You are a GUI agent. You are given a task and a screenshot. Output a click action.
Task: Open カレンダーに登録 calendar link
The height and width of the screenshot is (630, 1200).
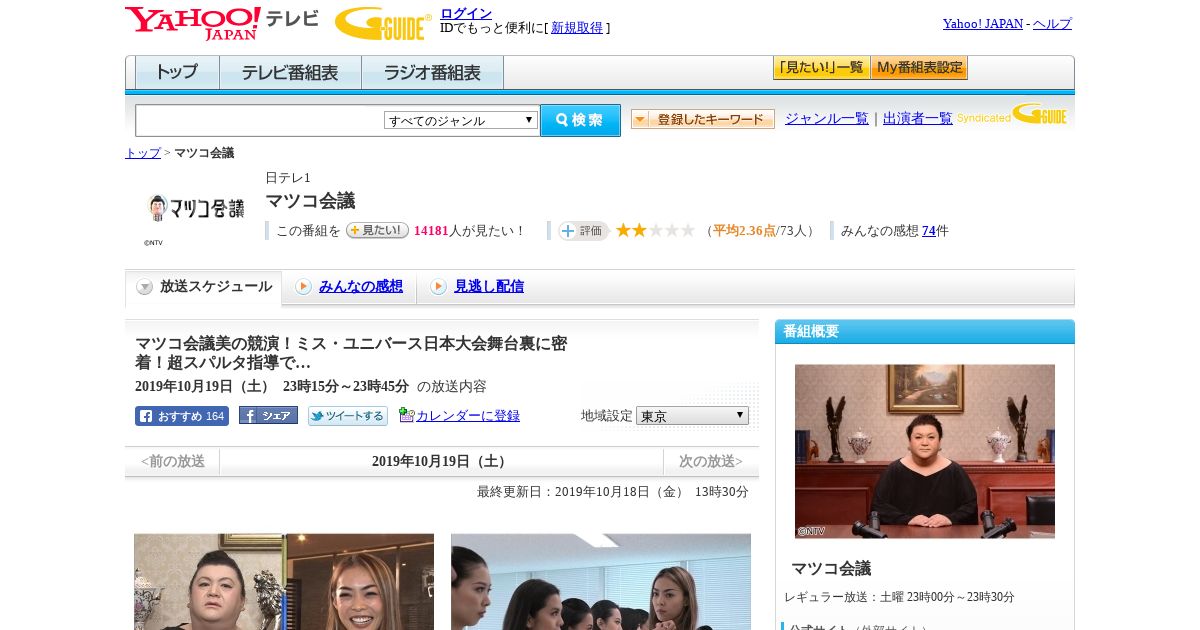(467, 416)
